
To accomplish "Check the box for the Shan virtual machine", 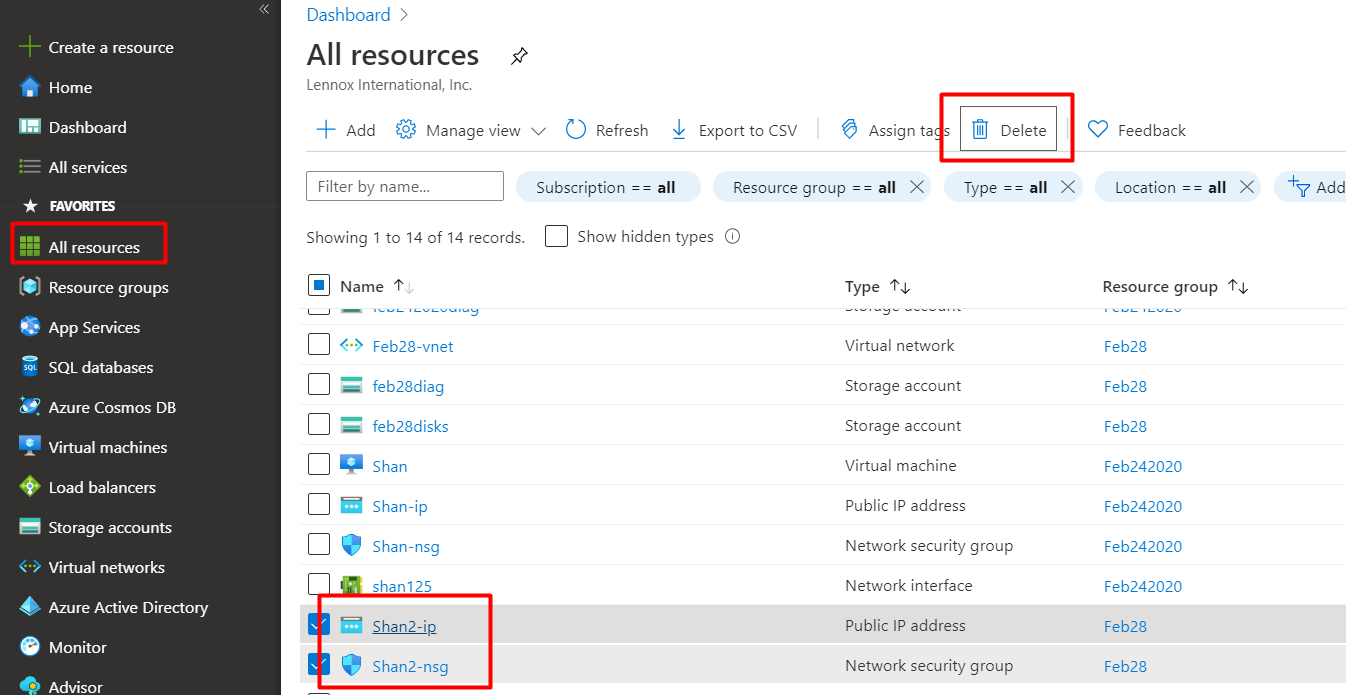I will click(x=319, y=464).
